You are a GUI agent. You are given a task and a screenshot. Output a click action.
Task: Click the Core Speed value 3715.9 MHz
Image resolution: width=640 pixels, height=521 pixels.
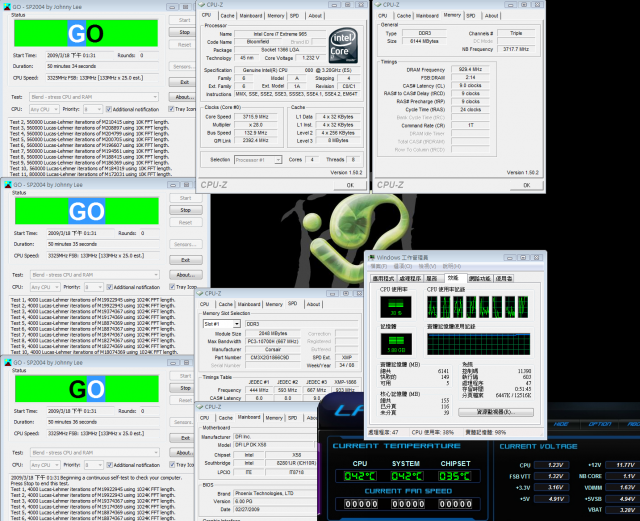256,117
